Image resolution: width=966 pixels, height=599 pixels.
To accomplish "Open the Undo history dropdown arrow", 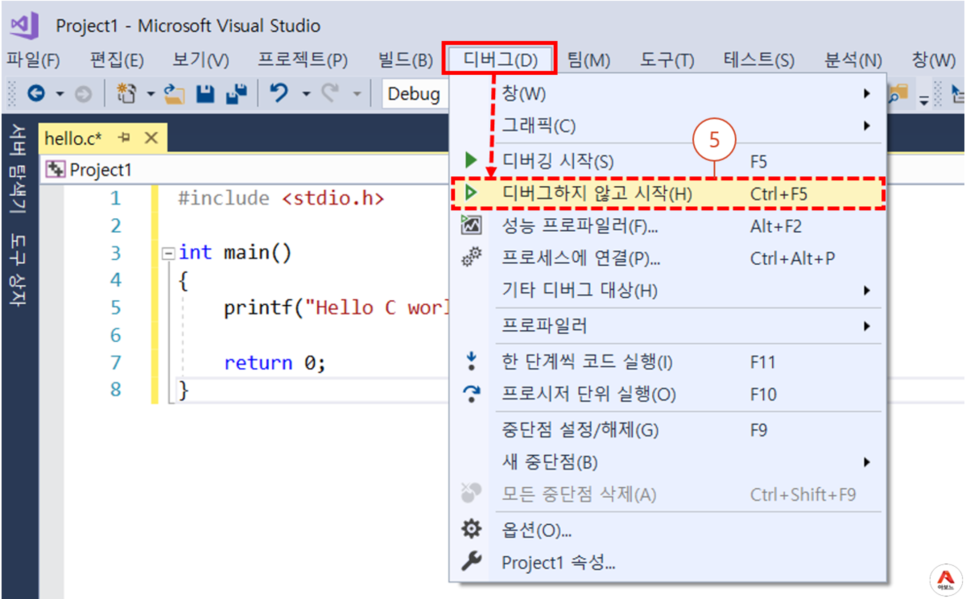I will (x=306, y=94).
